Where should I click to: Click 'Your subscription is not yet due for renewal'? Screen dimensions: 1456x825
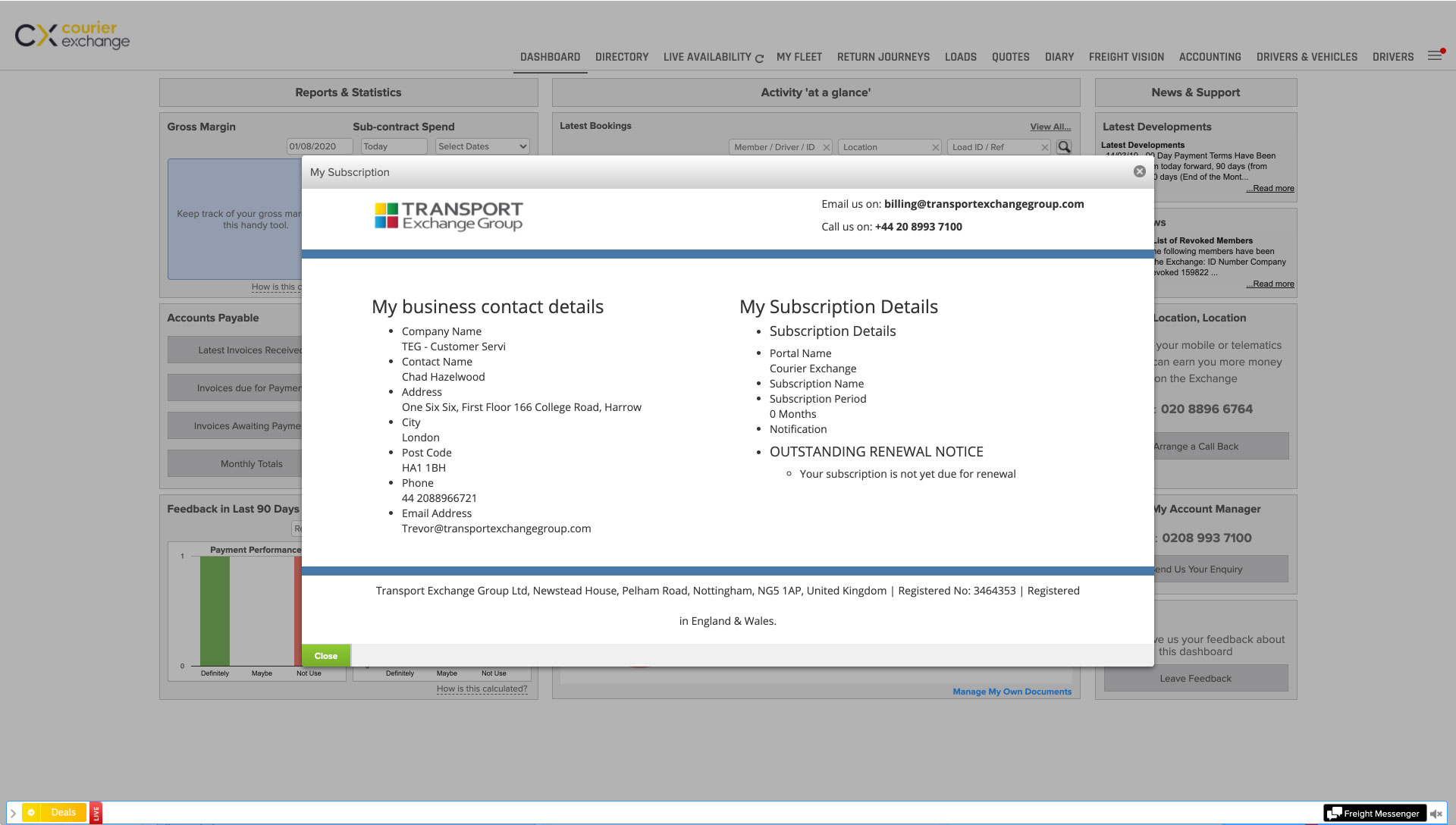pos(908,474)
